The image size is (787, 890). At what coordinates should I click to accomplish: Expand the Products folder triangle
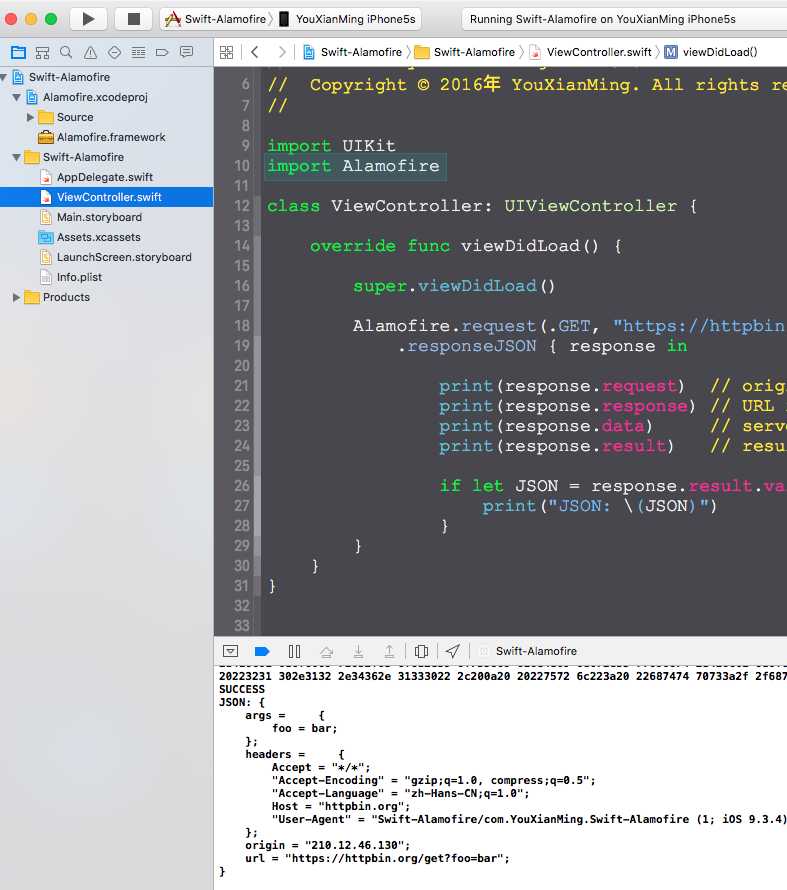click(16, 297)
